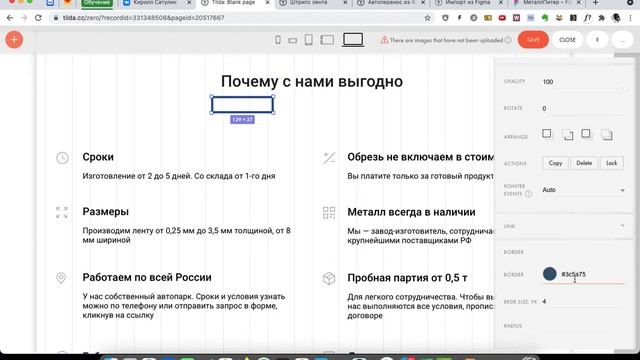Switch to the Штрипс лента browser tab
The height and width of the screenshot is (360, 640).
pyautogui.click(x=309, y=2)
